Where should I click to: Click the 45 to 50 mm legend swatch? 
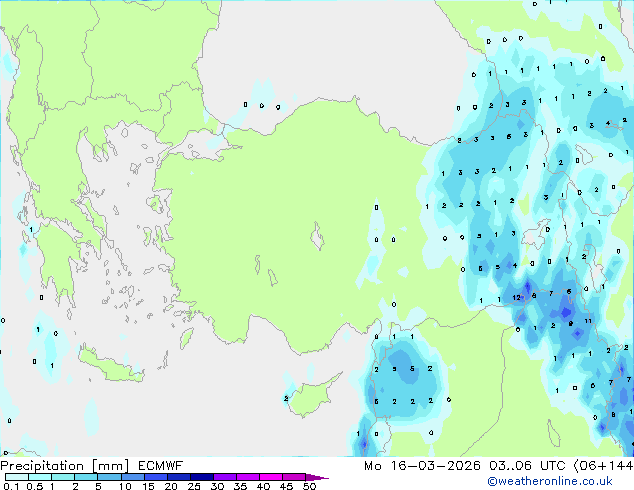pyautogui.click(x=294, y=477)
